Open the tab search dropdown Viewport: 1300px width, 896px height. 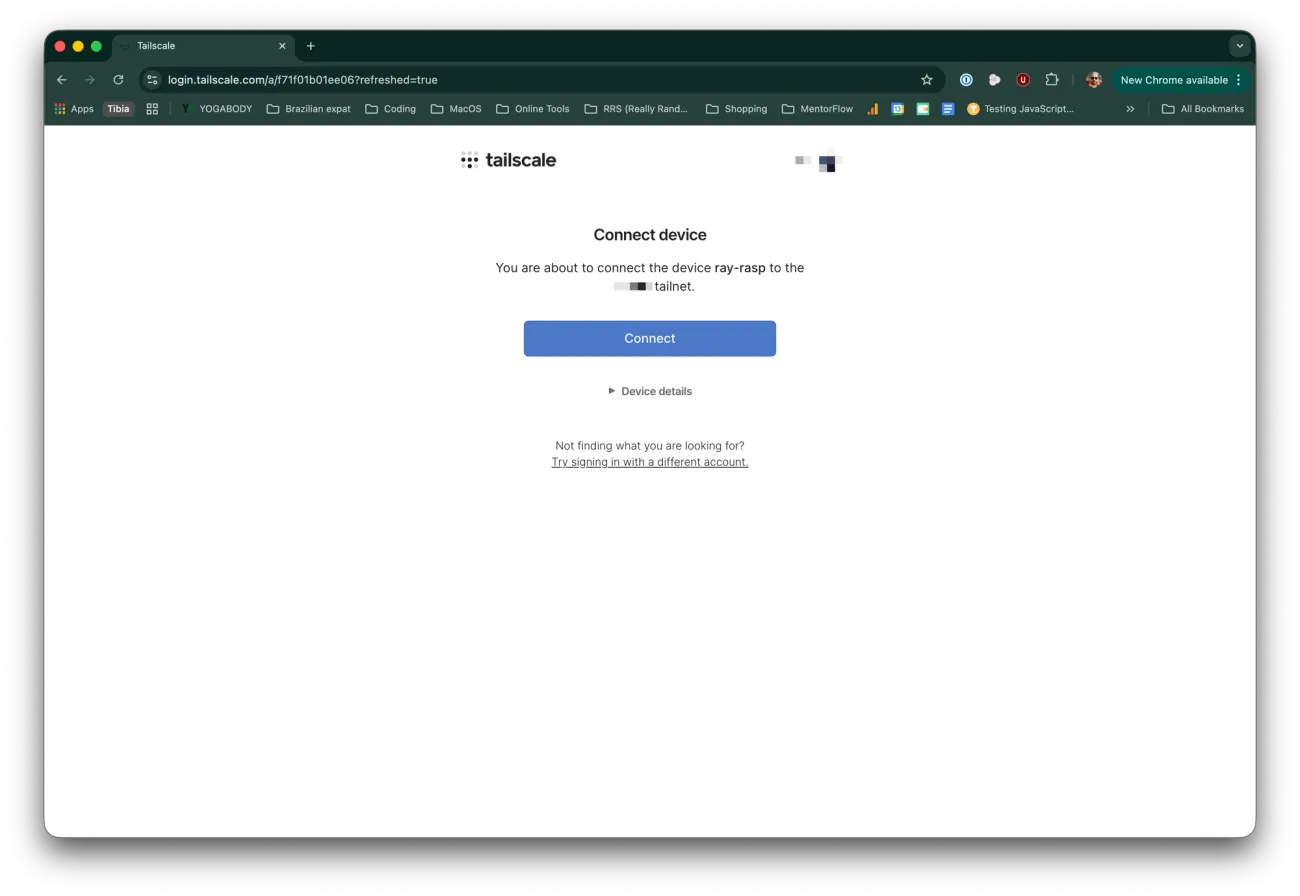pyautogui.click(x=1240, y=46)
